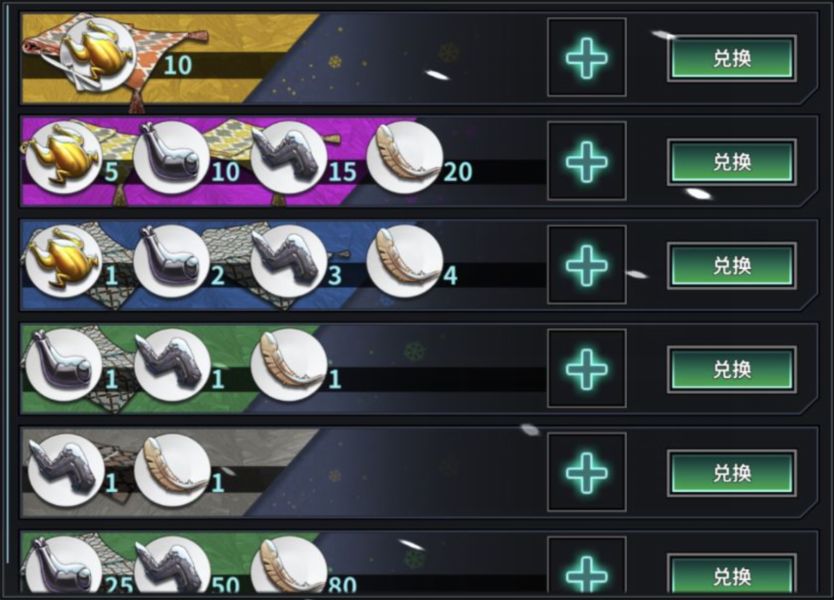Select the golden frog icon in purple row
The image size is (834, 600).
63,157
